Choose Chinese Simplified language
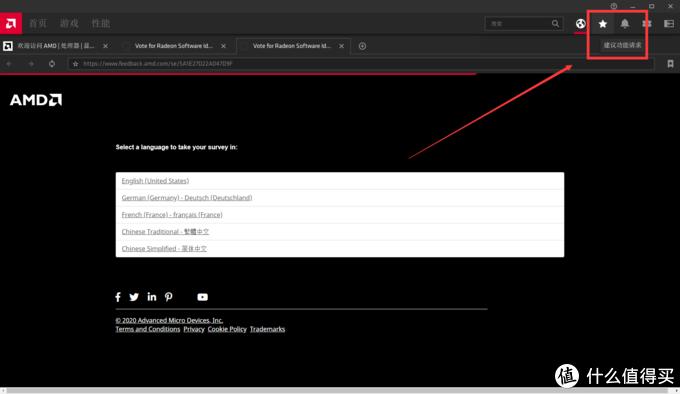The width and height of the screenshot is (680, 394). (164, 248)
